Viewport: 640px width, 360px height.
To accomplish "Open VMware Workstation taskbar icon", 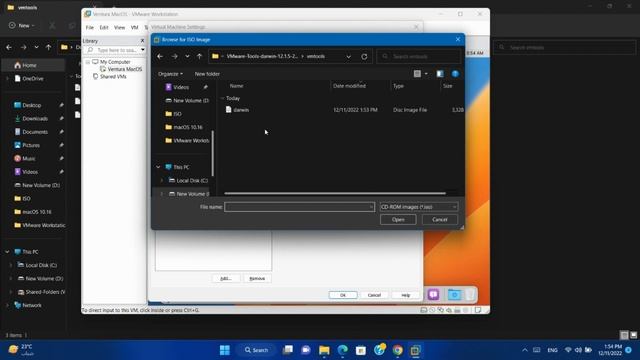I will pos(416,350).
